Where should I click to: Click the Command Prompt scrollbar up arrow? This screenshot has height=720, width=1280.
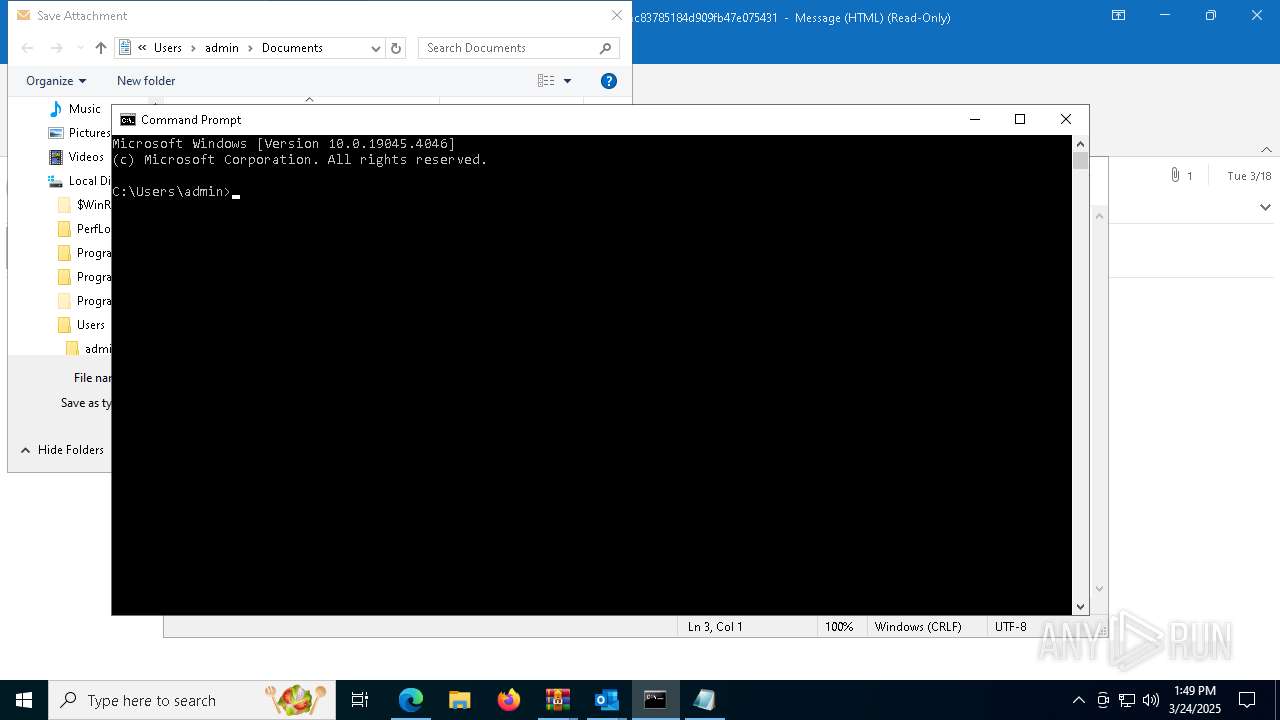point(1080,144)
